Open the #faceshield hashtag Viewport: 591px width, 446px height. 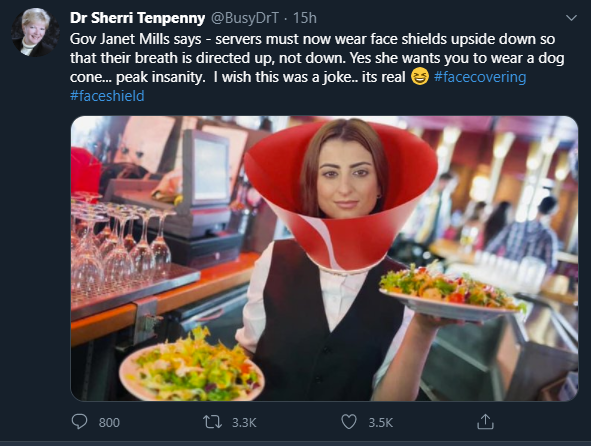[107, 96]
